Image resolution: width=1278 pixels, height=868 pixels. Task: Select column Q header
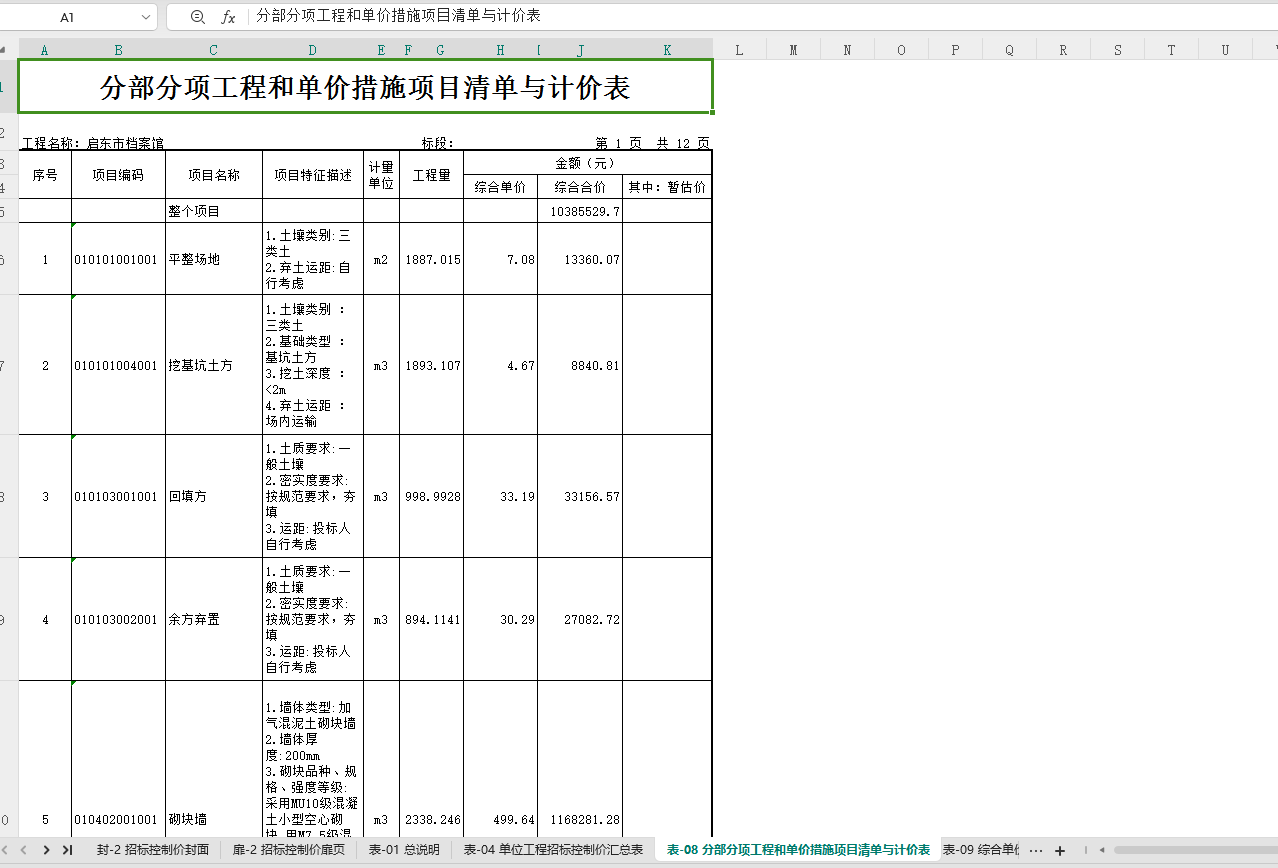[x=1009, y=50]
